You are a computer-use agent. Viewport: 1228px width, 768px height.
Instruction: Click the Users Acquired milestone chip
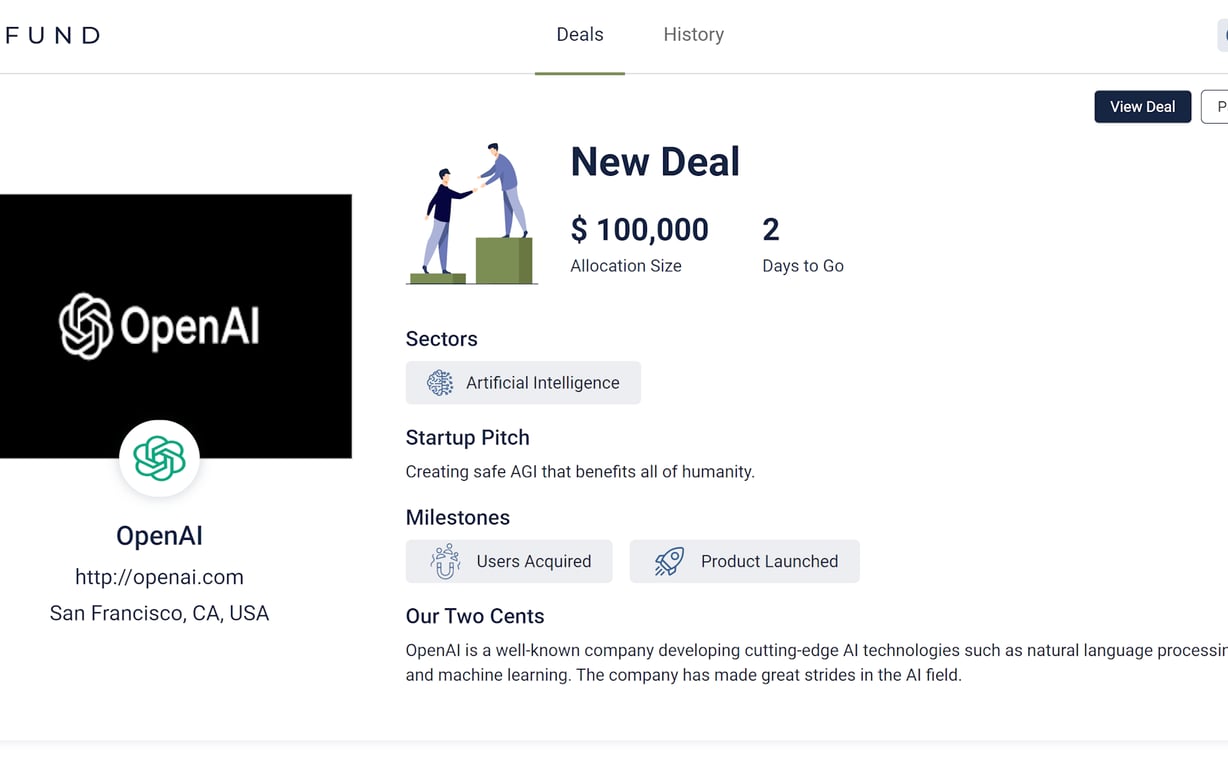(x=508, y=561)
